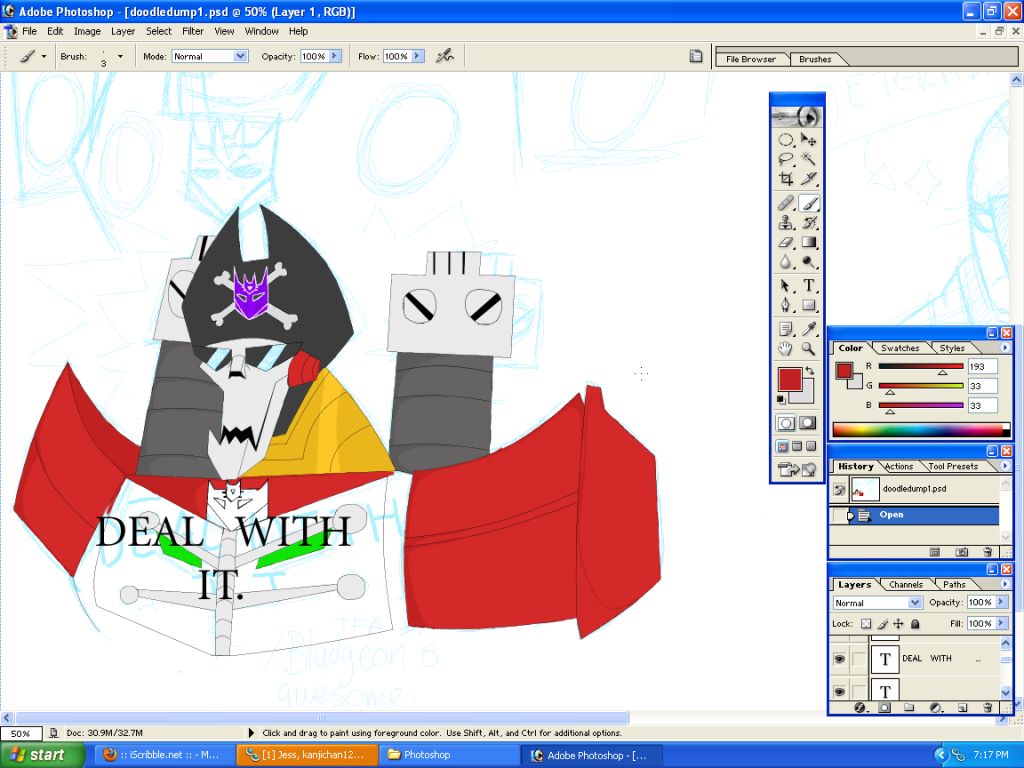The width and height of the screenshot is (1024, 768).
Task: Switch to the Swatches tab
Action: tap(900, 348)
